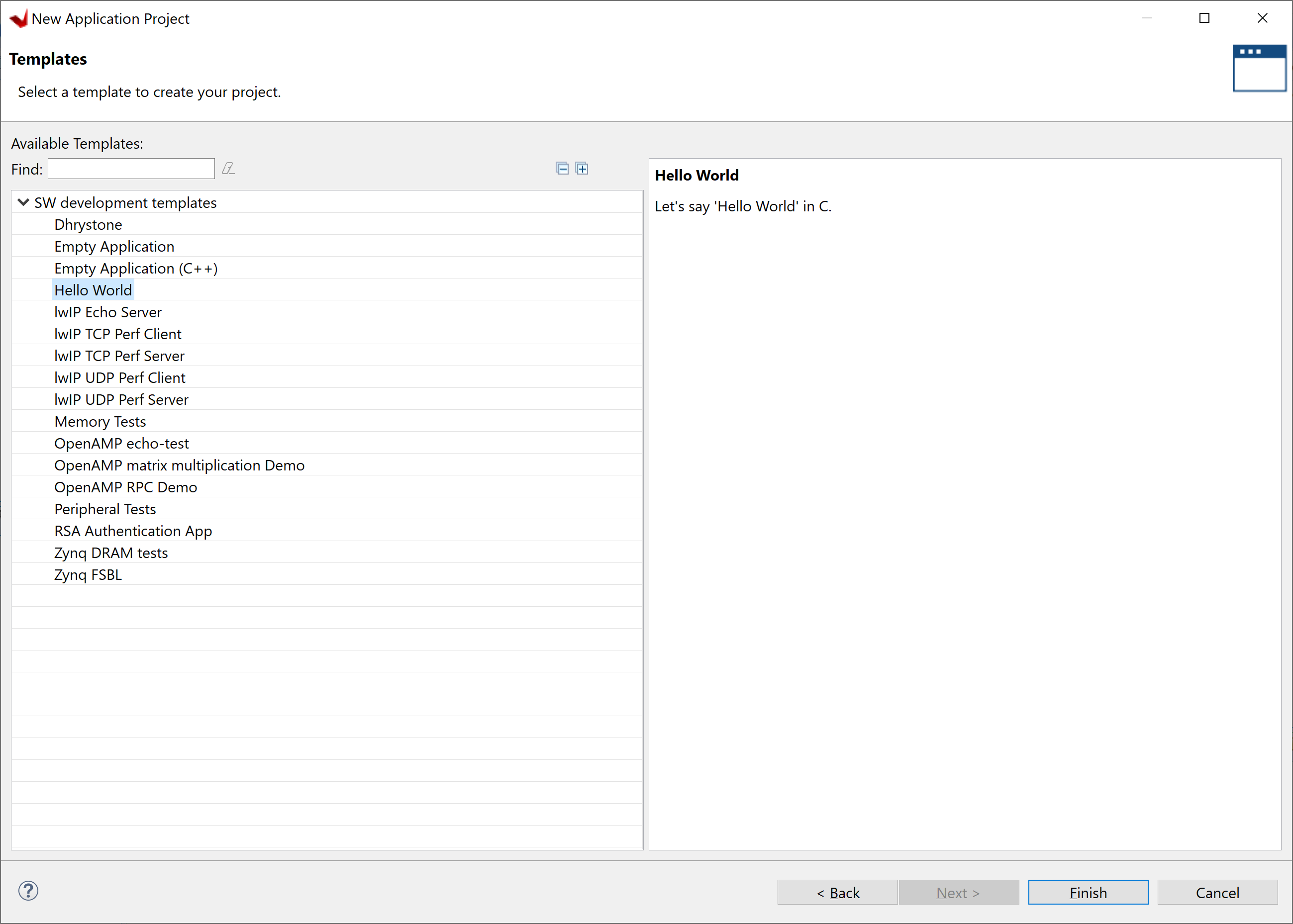Collapse the SW development templates tree
This screenshot has height=924, width=1293.
pos(23,202)
